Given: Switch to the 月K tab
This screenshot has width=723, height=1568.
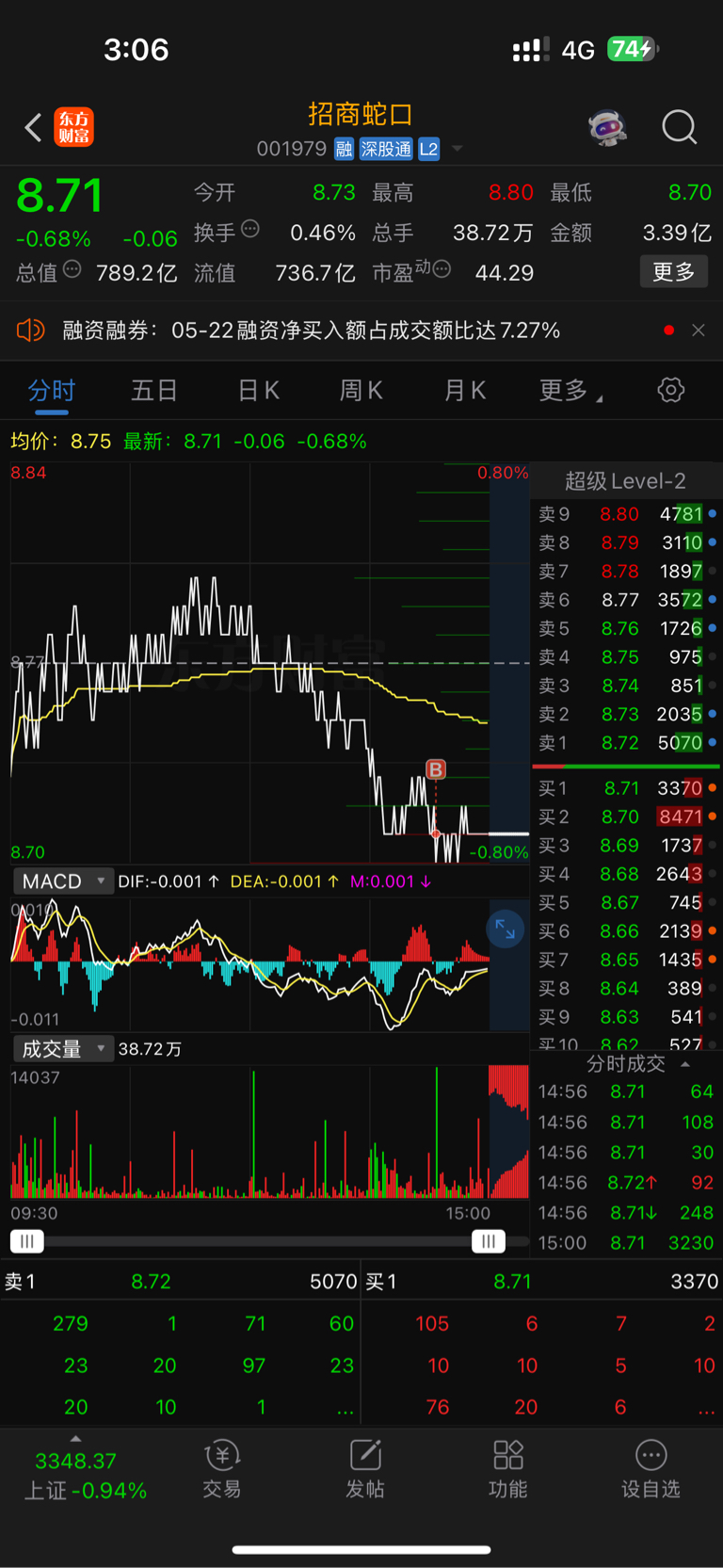Looking at the screenshot, I should coord(465,390).
